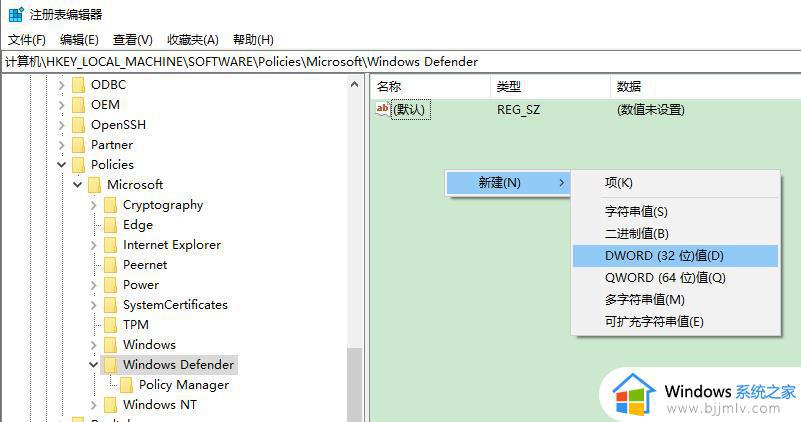The height and width of the screenshot is (422, 801).
Task: Select the Partner folder icon
Action: pyautogui.click(x=78, y=145)
